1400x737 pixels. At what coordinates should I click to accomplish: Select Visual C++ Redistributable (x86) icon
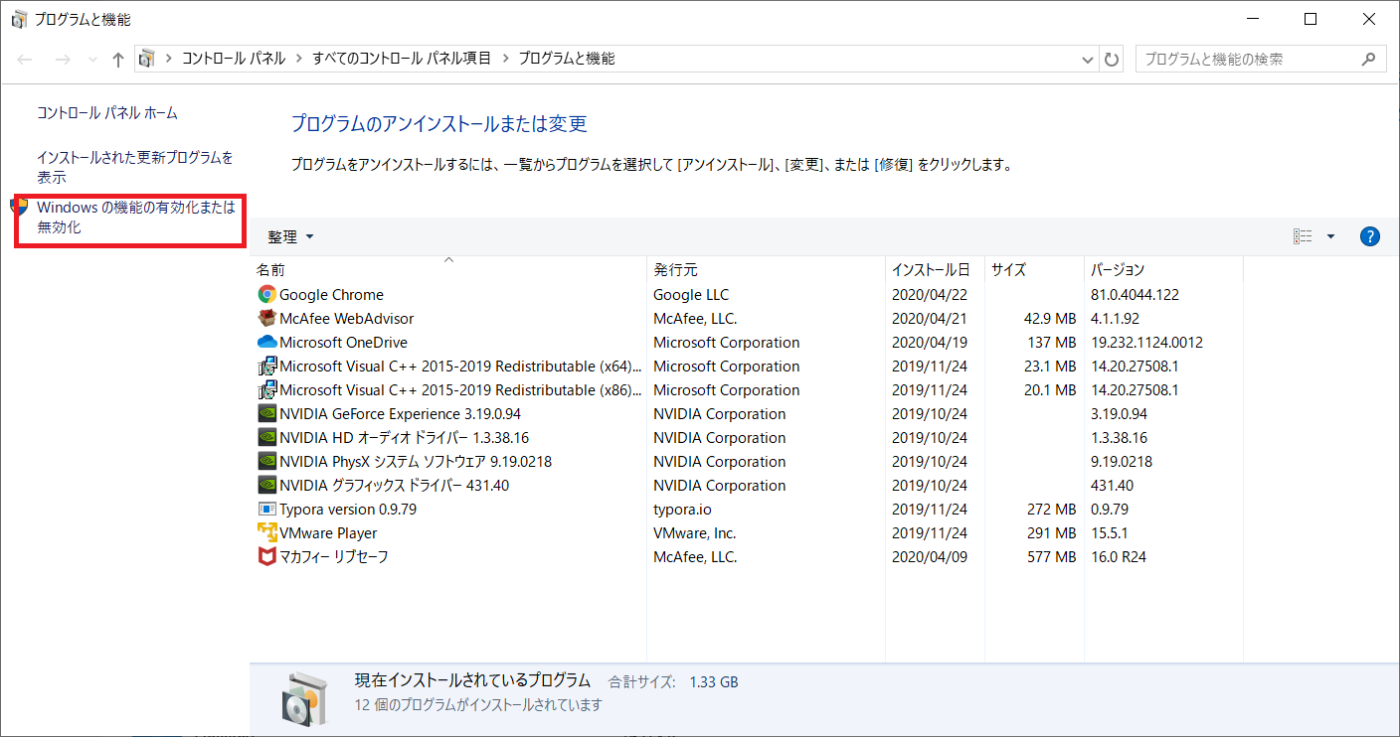267,390
